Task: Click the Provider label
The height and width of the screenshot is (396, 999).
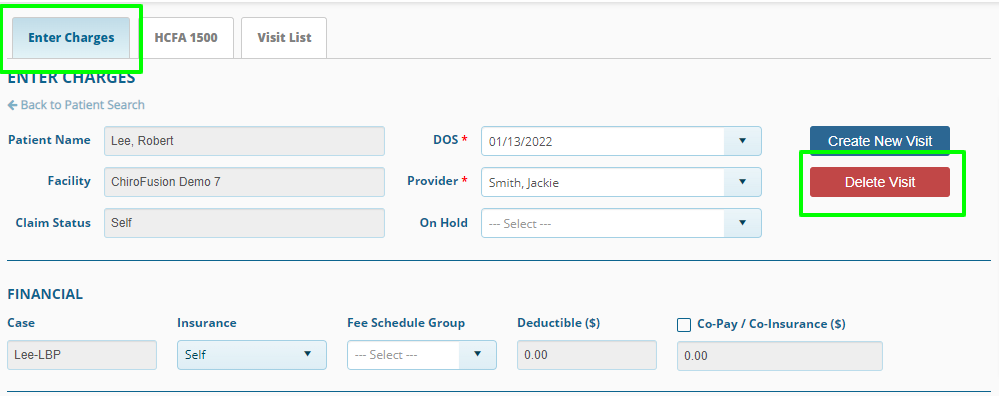Action: [433, 181]
